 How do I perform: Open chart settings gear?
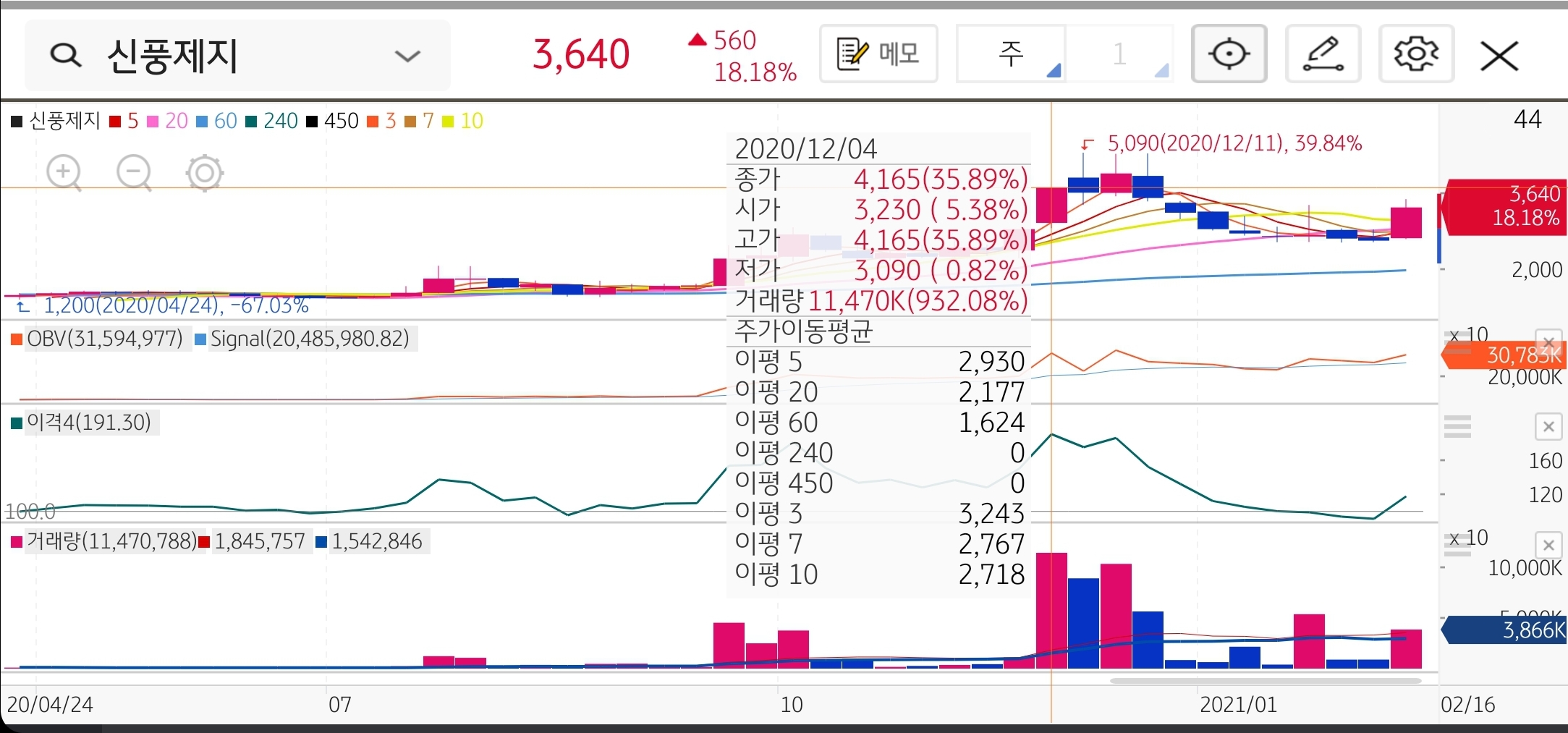(1416, 54)
